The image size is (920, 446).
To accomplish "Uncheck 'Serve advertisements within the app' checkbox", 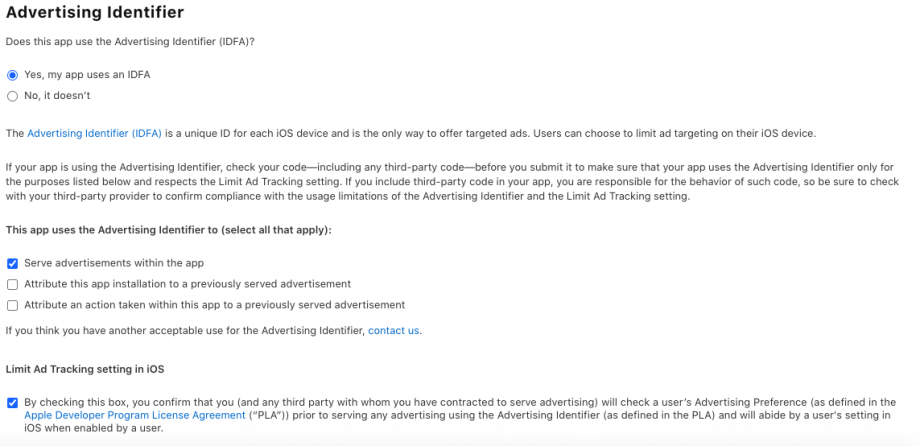I will (12, 263).
